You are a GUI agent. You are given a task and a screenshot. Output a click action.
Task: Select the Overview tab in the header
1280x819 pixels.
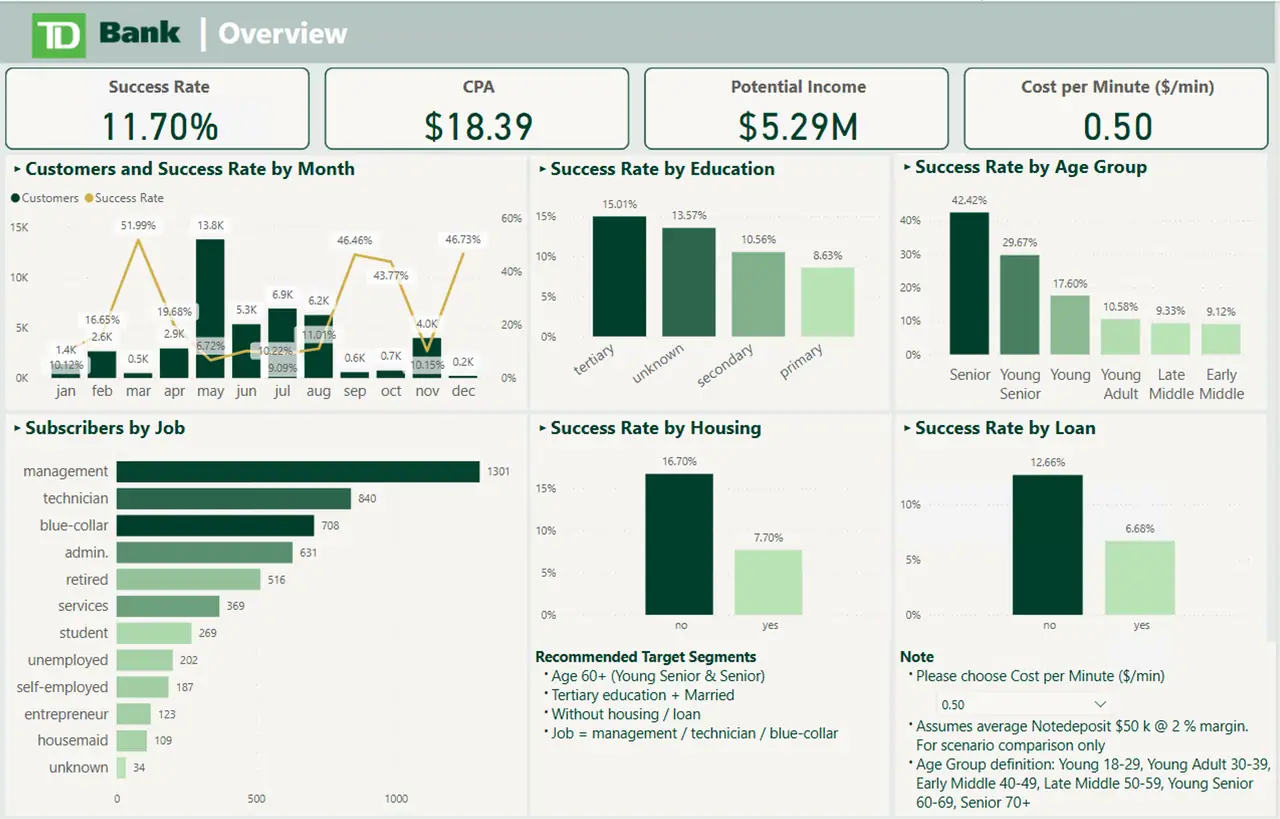[282, 32]
